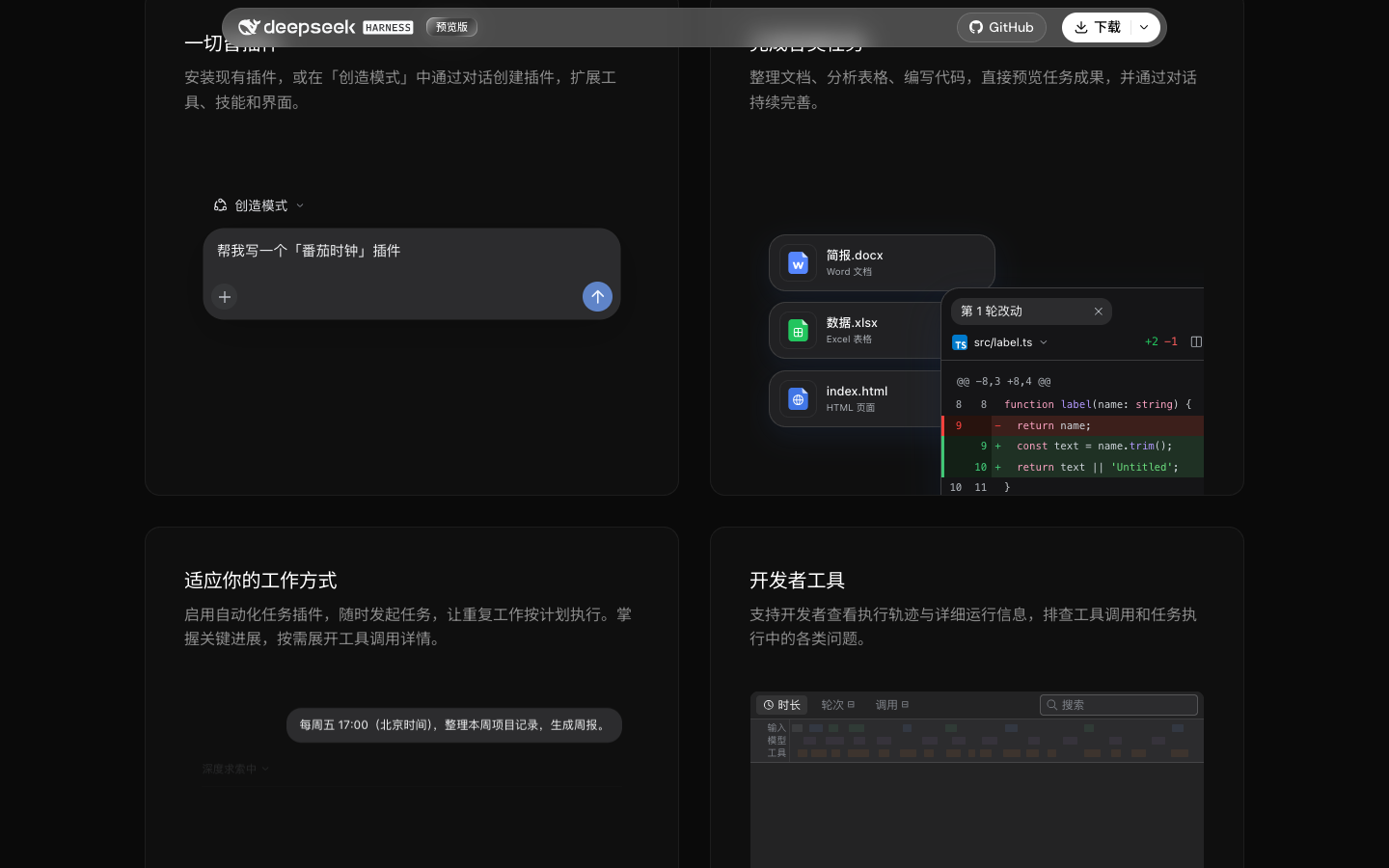
Task: Click the clock icon beside 时长
Action: [x=769, y=705]
